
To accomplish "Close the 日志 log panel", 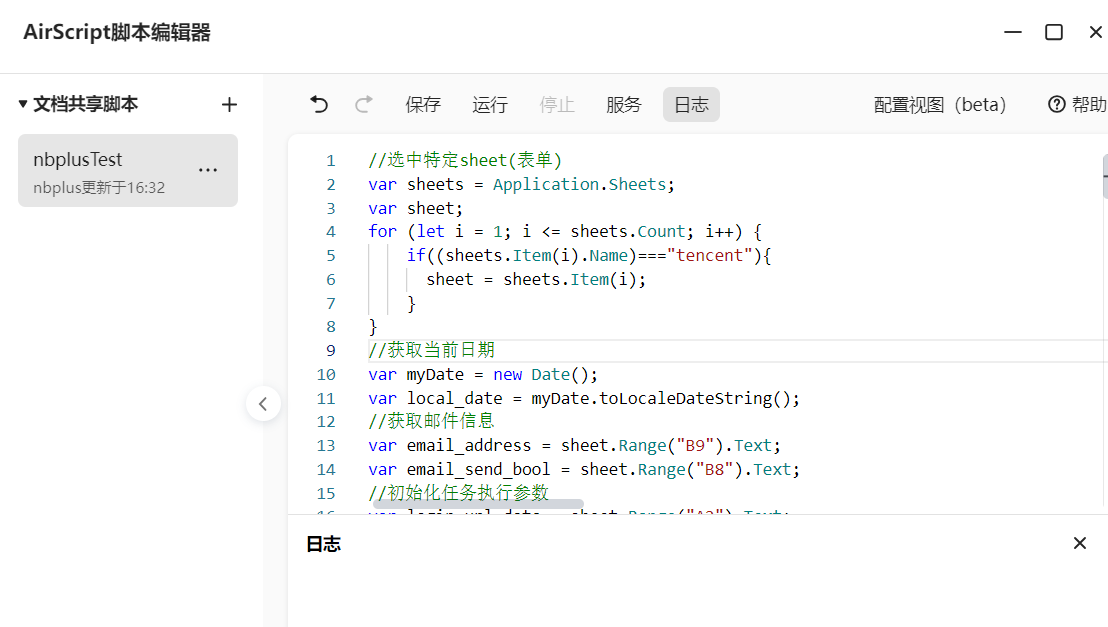I will tap(1079, 543).
